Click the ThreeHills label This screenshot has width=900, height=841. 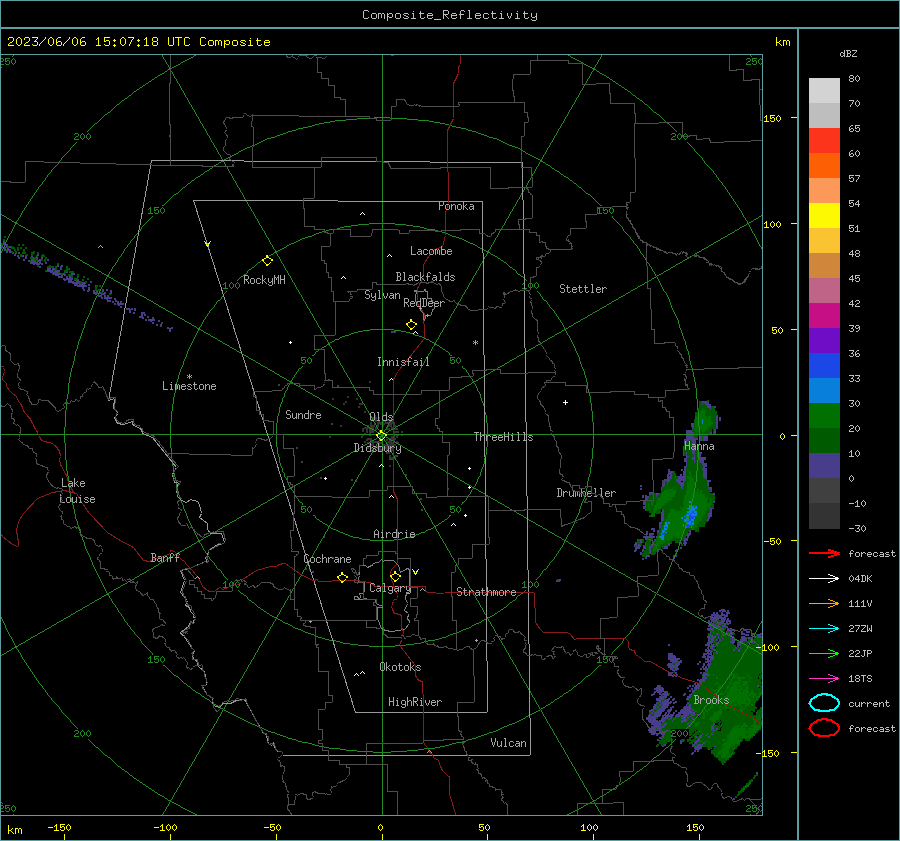click(x=503, y=437)
